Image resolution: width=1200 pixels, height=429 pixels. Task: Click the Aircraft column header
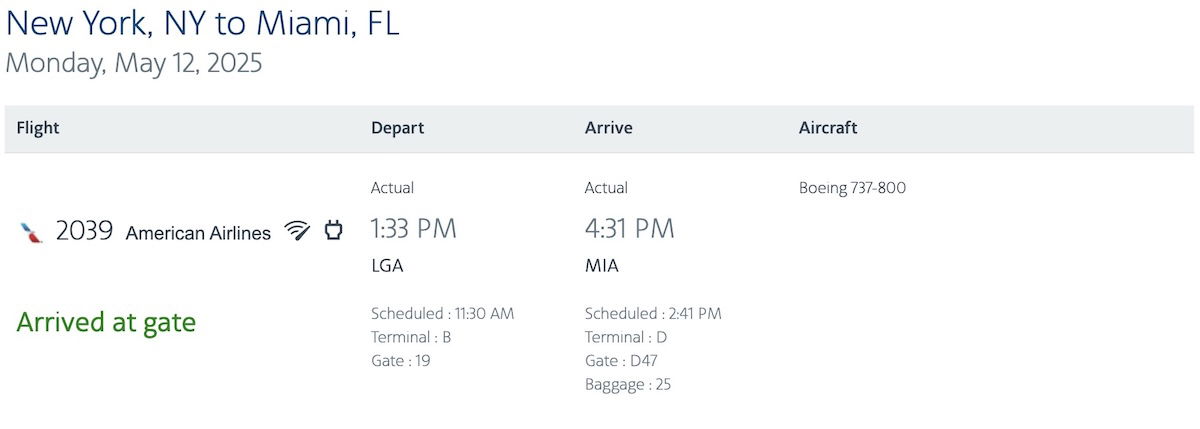828,128
